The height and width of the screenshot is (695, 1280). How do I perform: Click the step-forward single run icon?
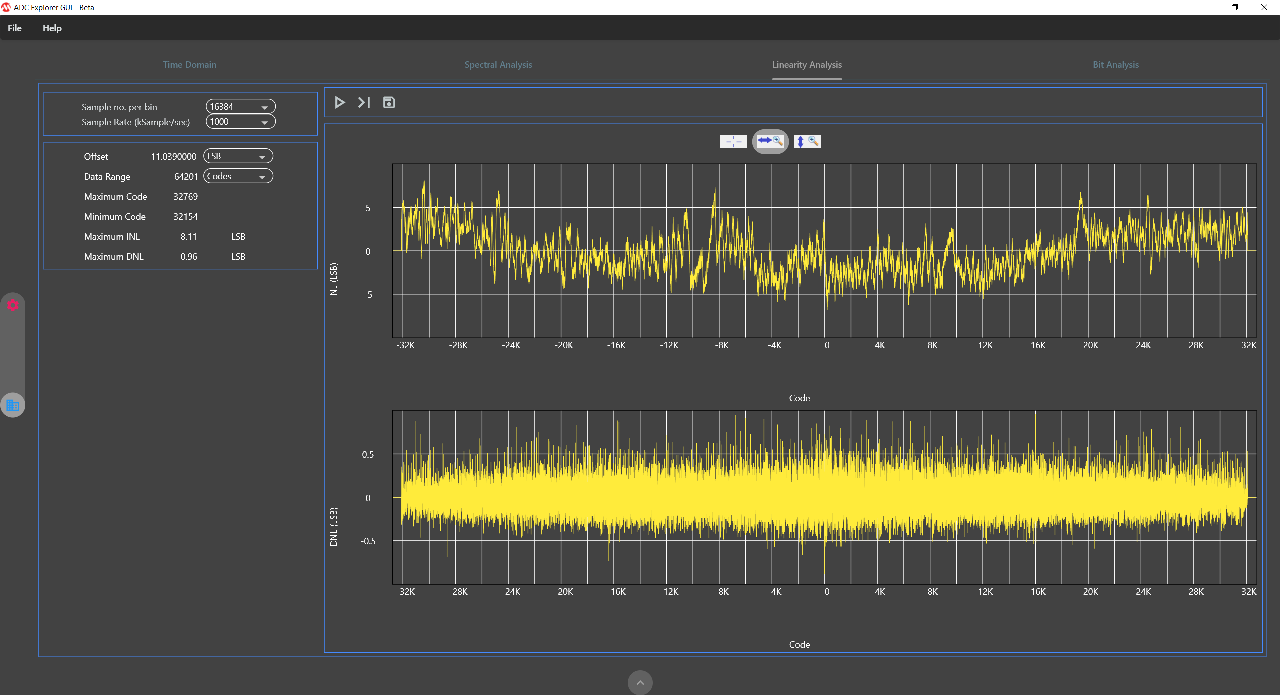(364, 102)
